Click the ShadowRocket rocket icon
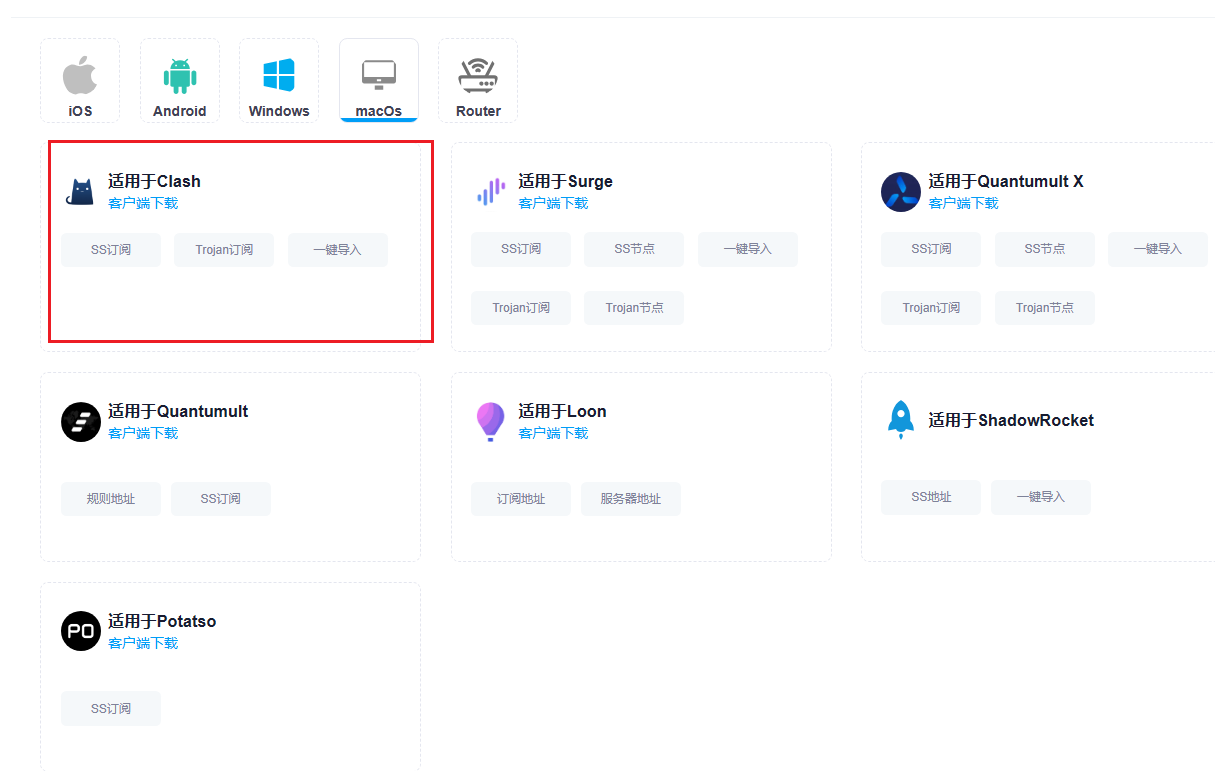The height and width of the screenshot is (771, 1215). [x=900, y=420]
